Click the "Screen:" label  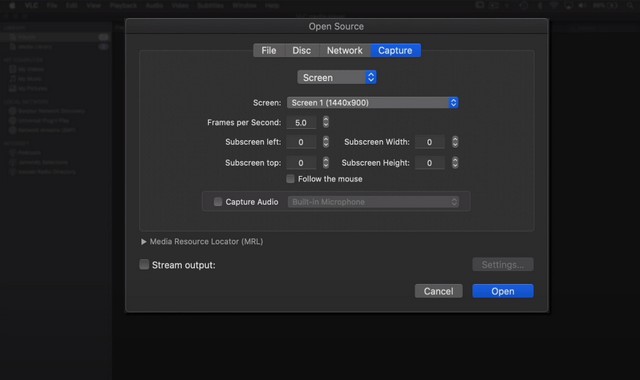point(267,103)
